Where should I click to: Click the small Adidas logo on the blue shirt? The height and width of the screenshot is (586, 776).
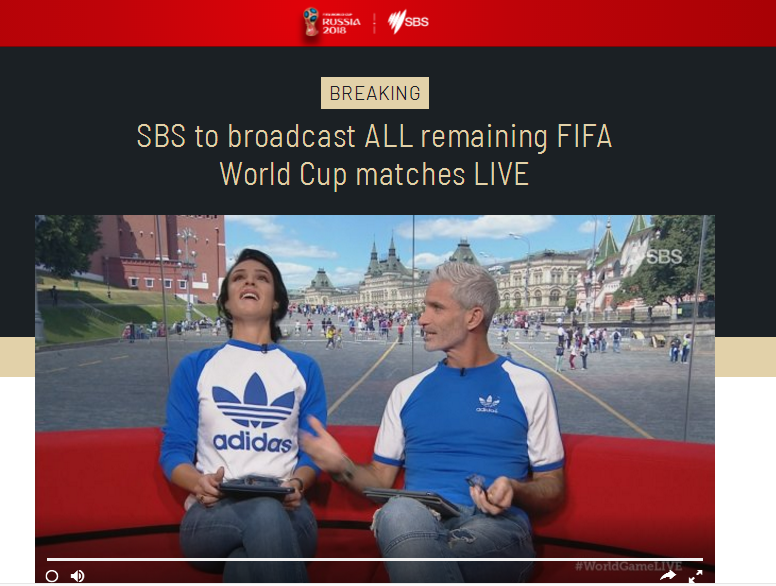(x=488, y=404)
